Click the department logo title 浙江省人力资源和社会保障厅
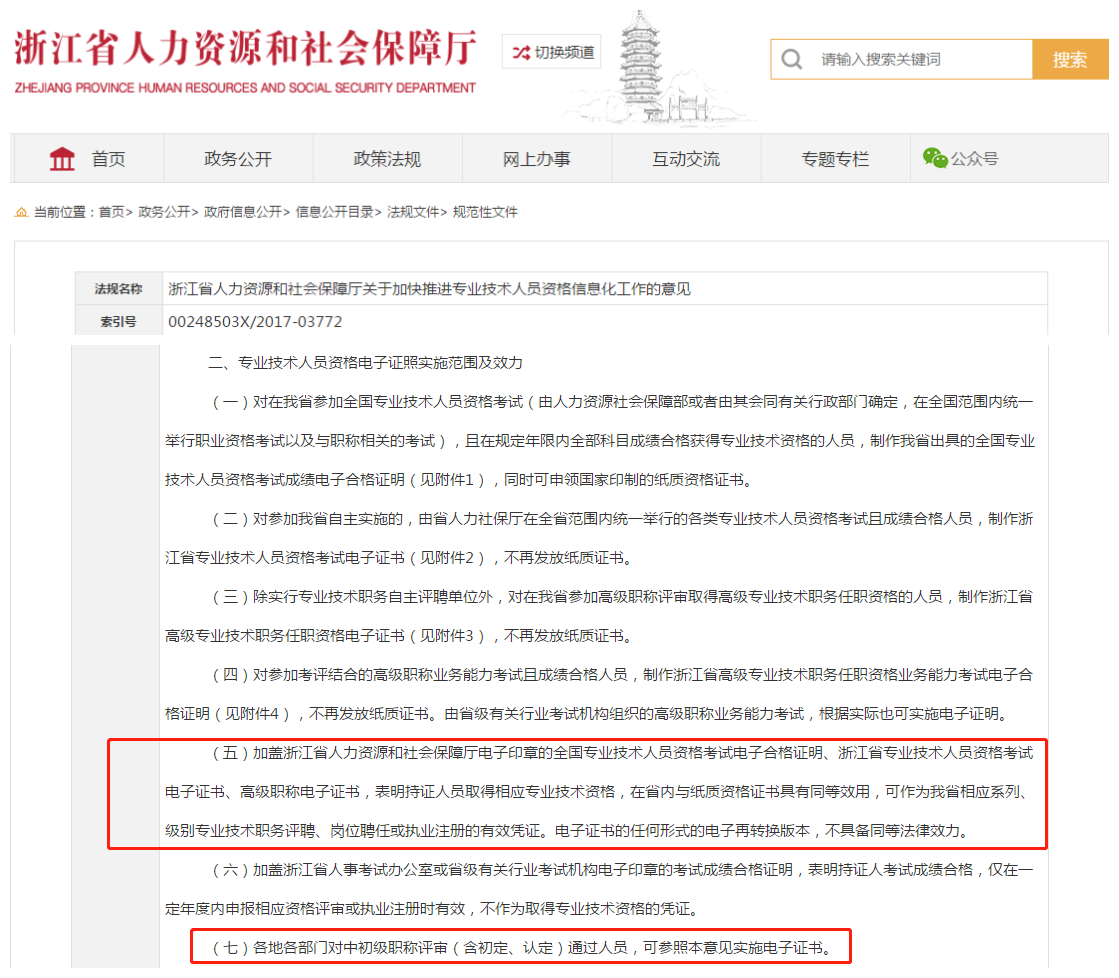Viewport: 1119px width, 978px height. (x=243, y=48)
